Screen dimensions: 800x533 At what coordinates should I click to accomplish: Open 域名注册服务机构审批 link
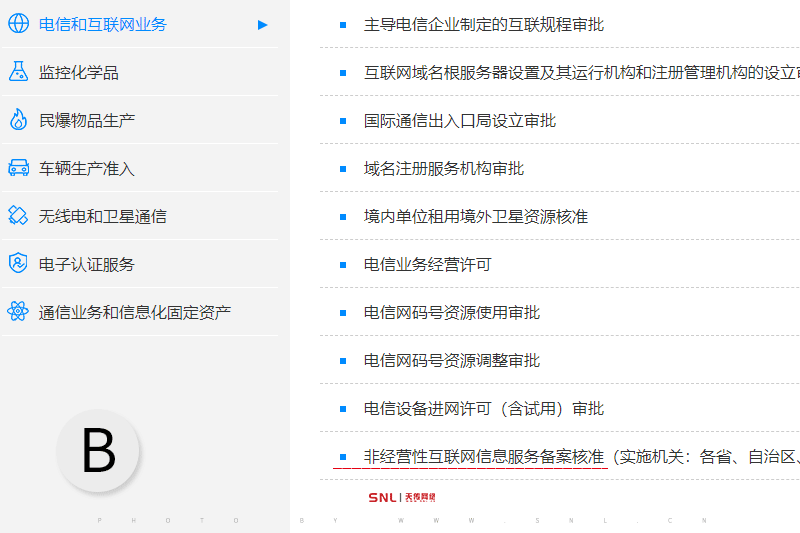[444, 168]
